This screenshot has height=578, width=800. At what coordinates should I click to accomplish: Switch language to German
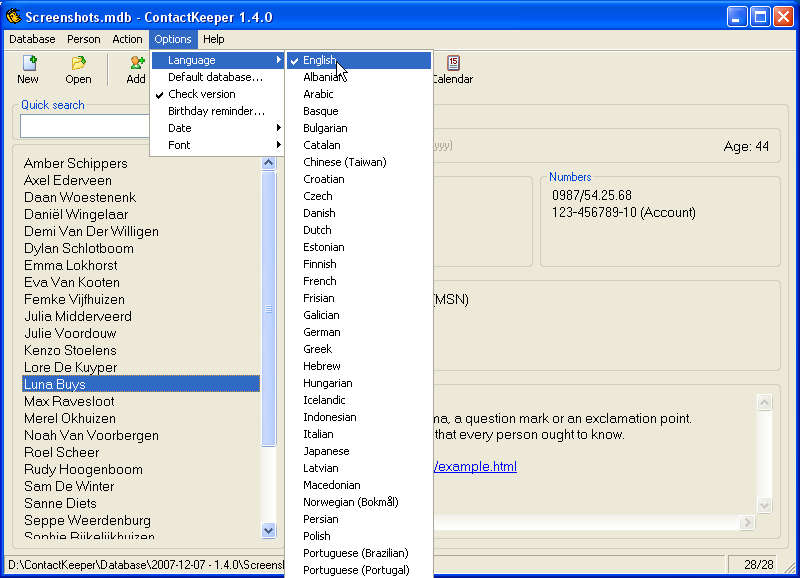[359, 332]
